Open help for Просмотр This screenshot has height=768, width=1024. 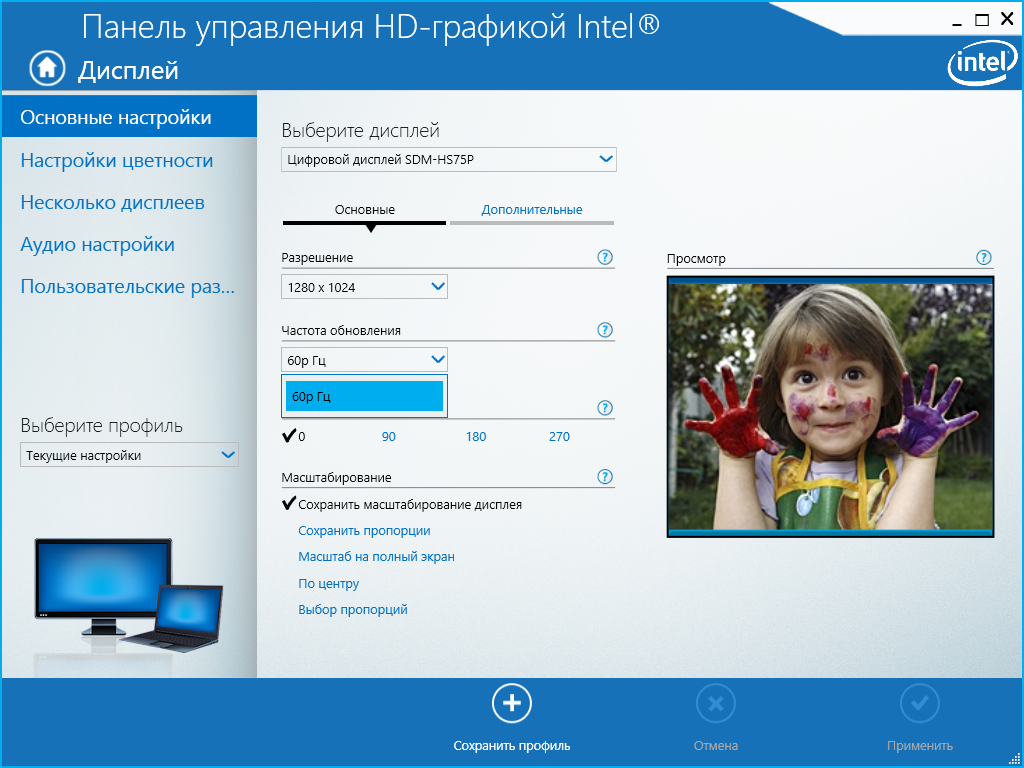pos(984,257)
